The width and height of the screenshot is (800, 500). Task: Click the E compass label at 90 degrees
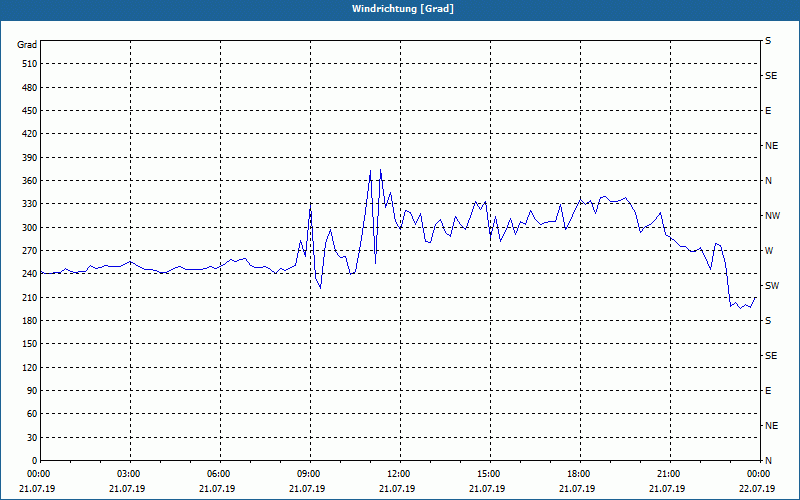(768, 391)
